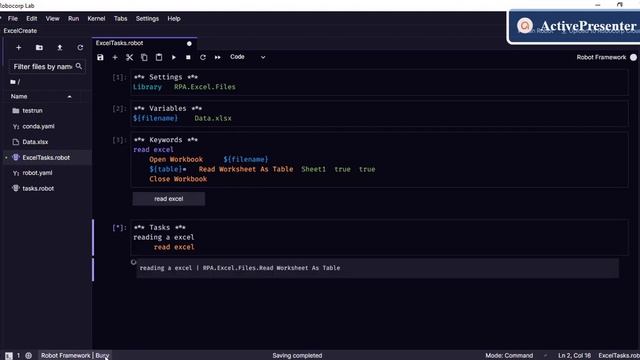
Task: Upload files with the upload arrow icon
Action: click(x=60, y=48)
